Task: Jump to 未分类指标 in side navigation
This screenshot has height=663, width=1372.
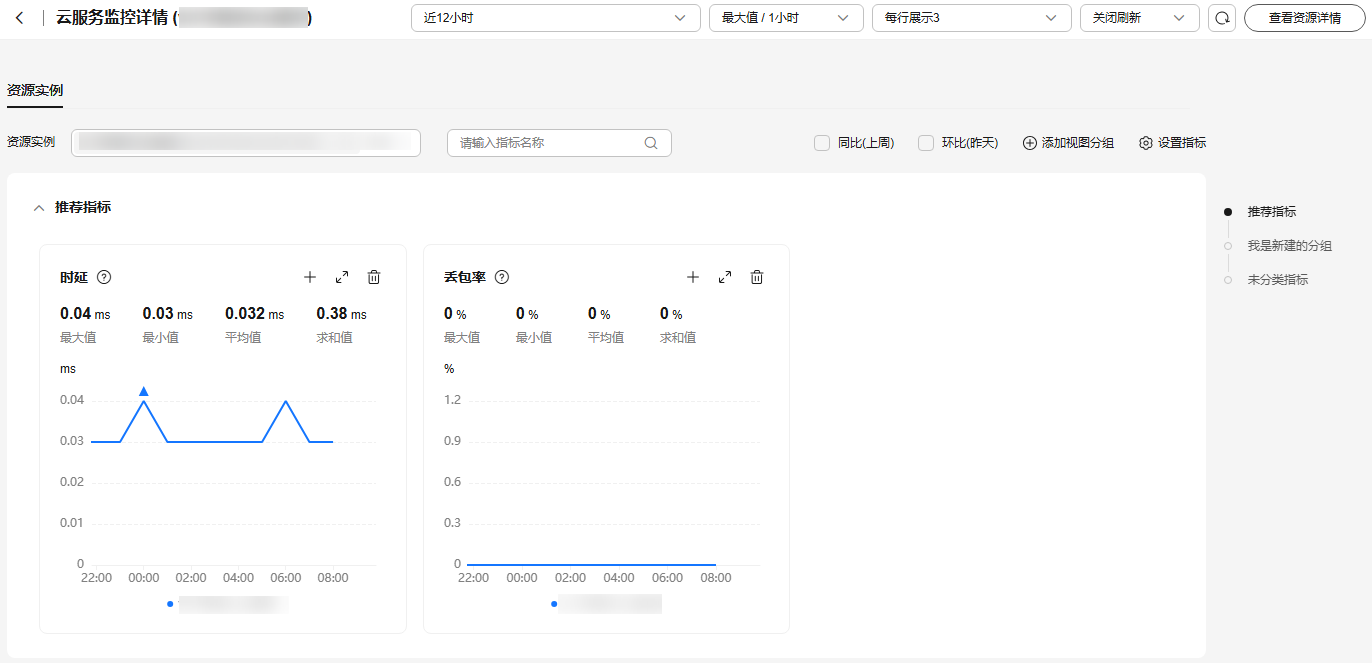Action: [1277, 280]
